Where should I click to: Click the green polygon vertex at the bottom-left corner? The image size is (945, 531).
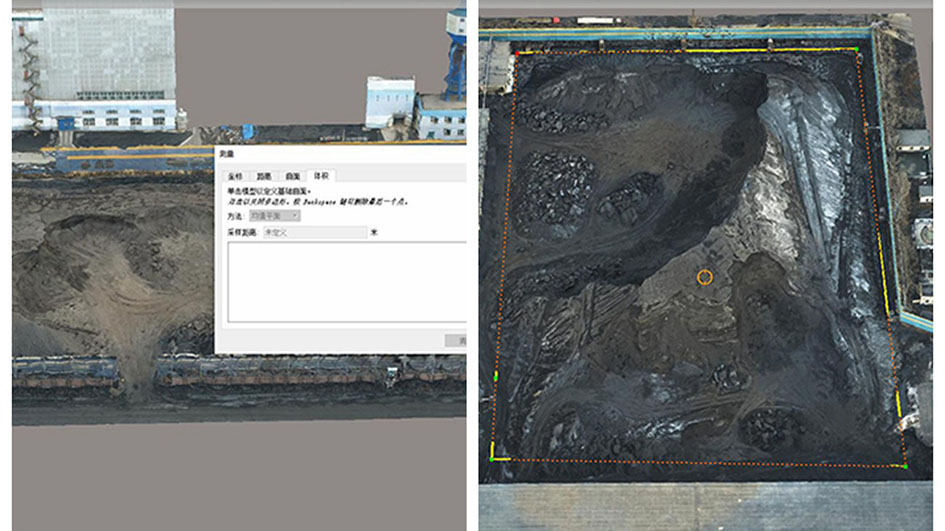(492, 460)
